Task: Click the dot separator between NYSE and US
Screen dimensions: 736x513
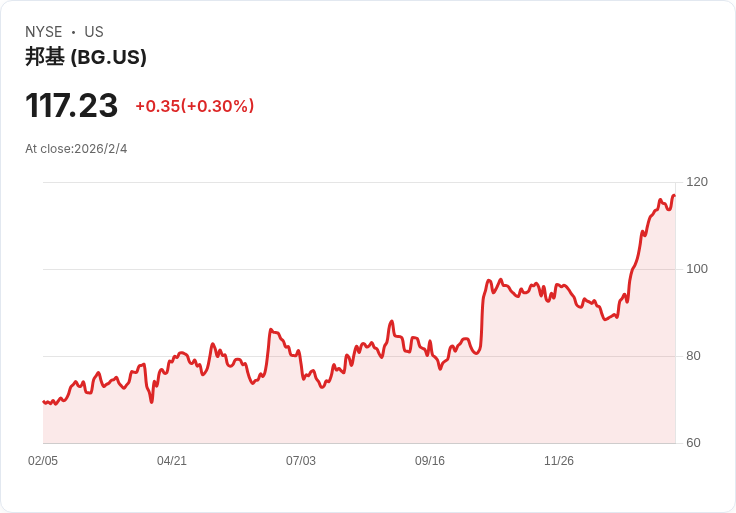Action: (x=73, y=32)
